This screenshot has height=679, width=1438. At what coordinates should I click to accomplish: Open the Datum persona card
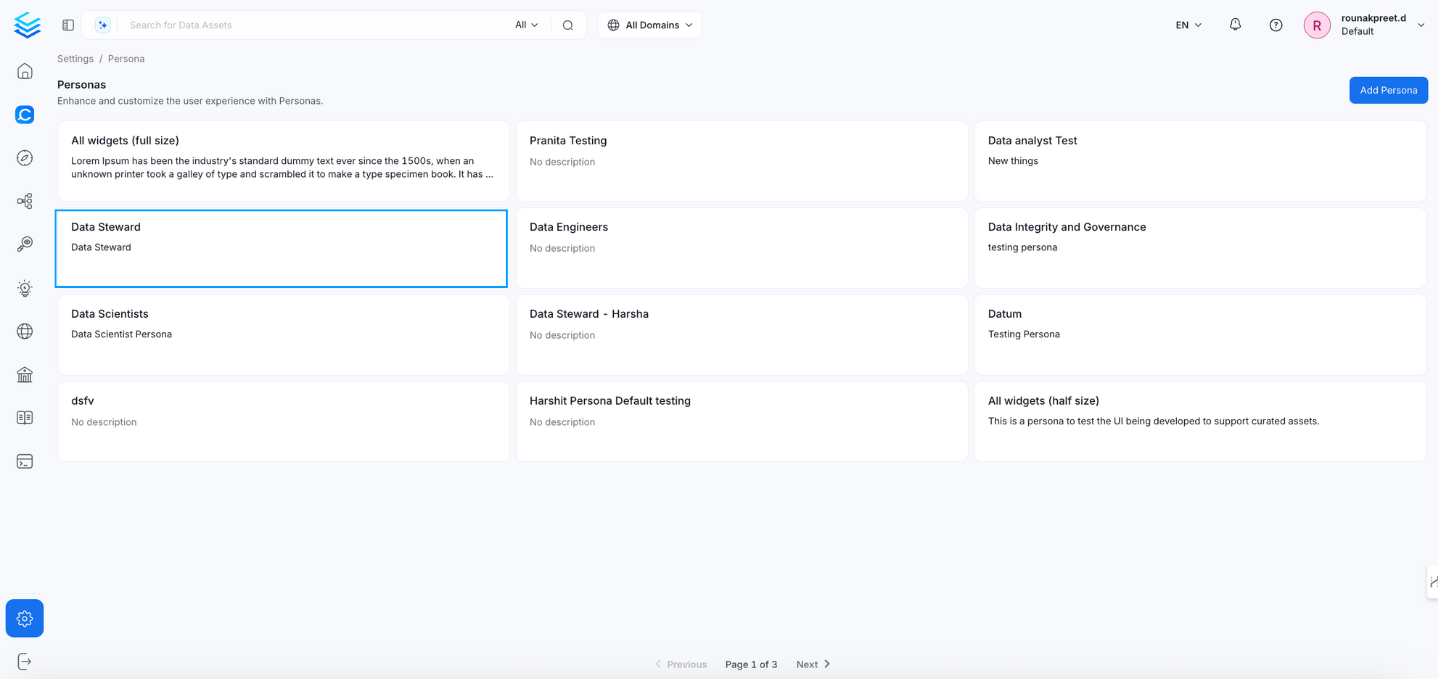coord(1200,335)
